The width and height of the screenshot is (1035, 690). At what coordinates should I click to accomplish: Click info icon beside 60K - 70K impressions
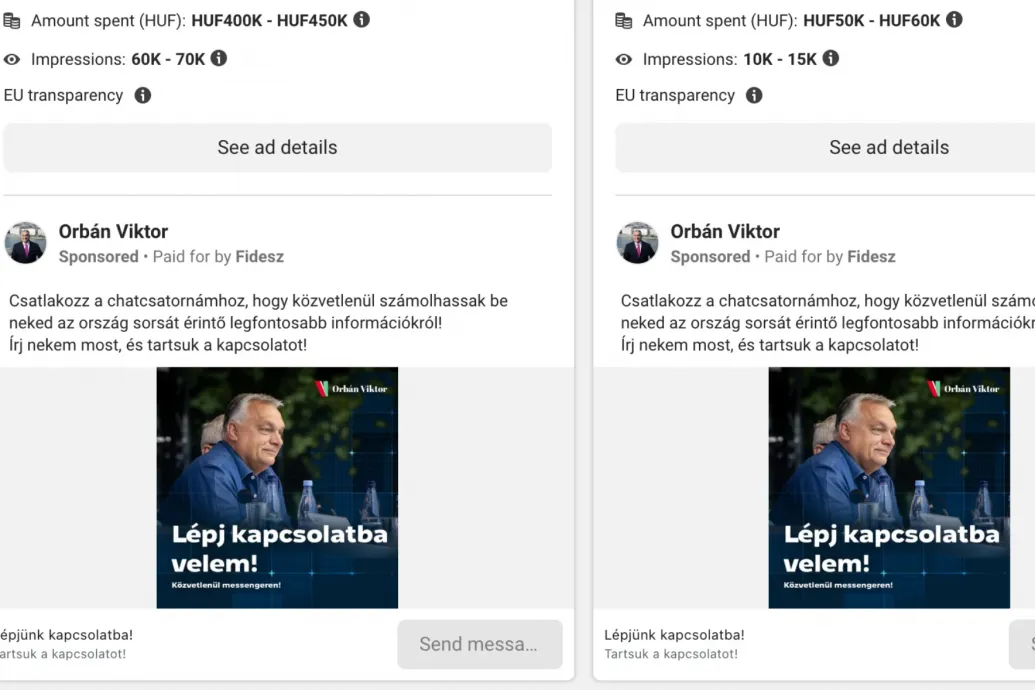(x=218, y=59)
